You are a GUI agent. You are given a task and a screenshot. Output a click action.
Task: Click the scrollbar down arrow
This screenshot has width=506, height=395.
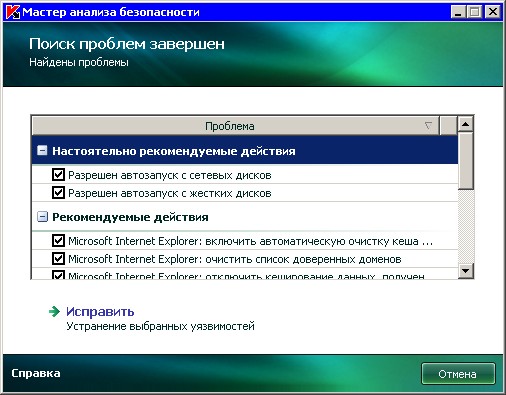point(466,270)
